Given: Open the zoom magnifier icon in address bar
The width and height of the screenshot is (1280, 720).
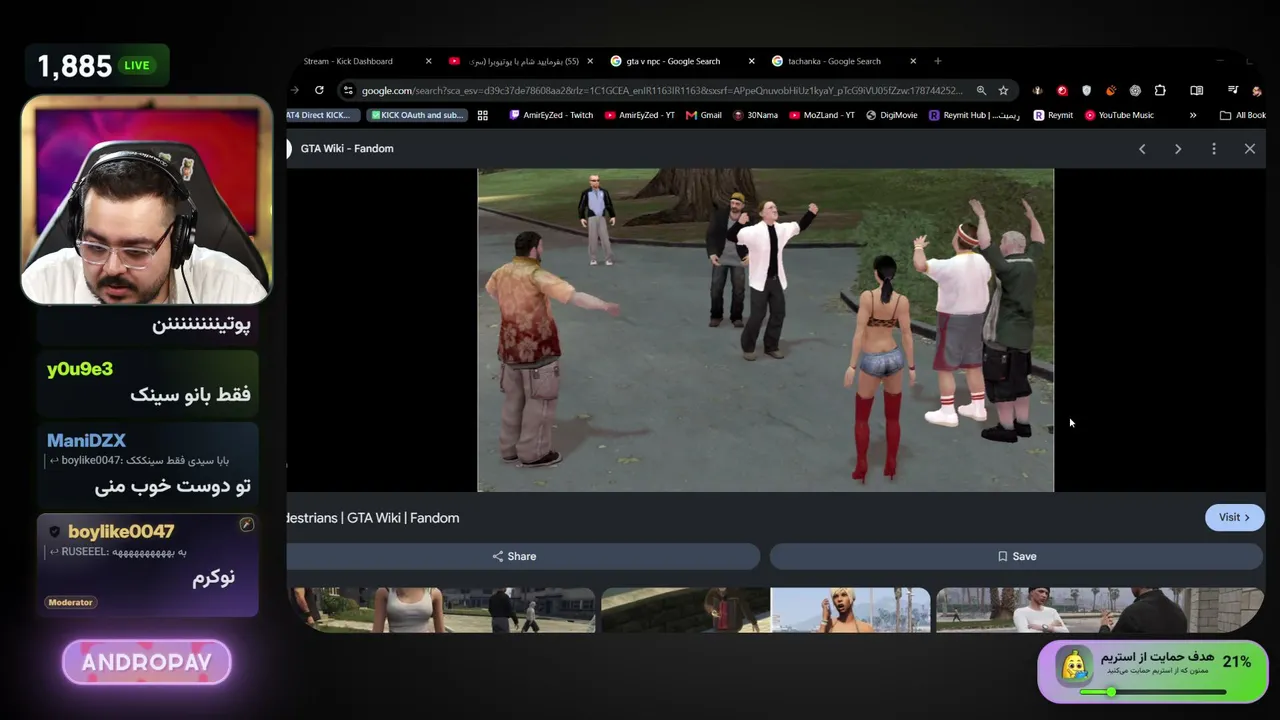Looking at the screenshot, I should (981, 90).
